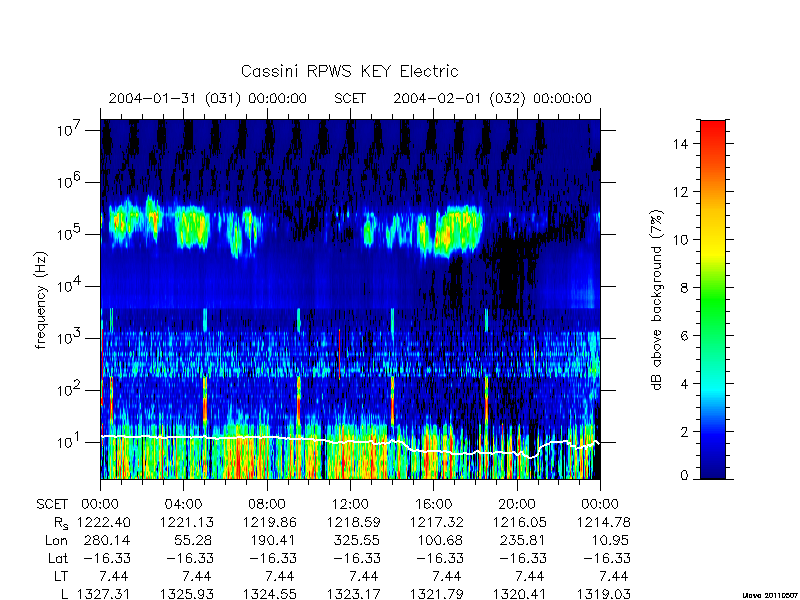Click the Rs value '1218.59'
Viewport: 800px width, 600px height.
pos(354,522)
